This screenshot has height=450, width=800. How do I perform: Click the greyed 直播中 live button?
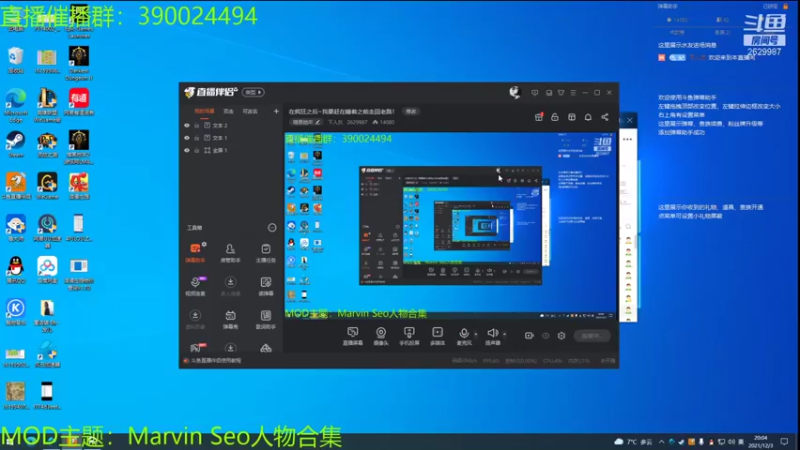click(591, 336)
